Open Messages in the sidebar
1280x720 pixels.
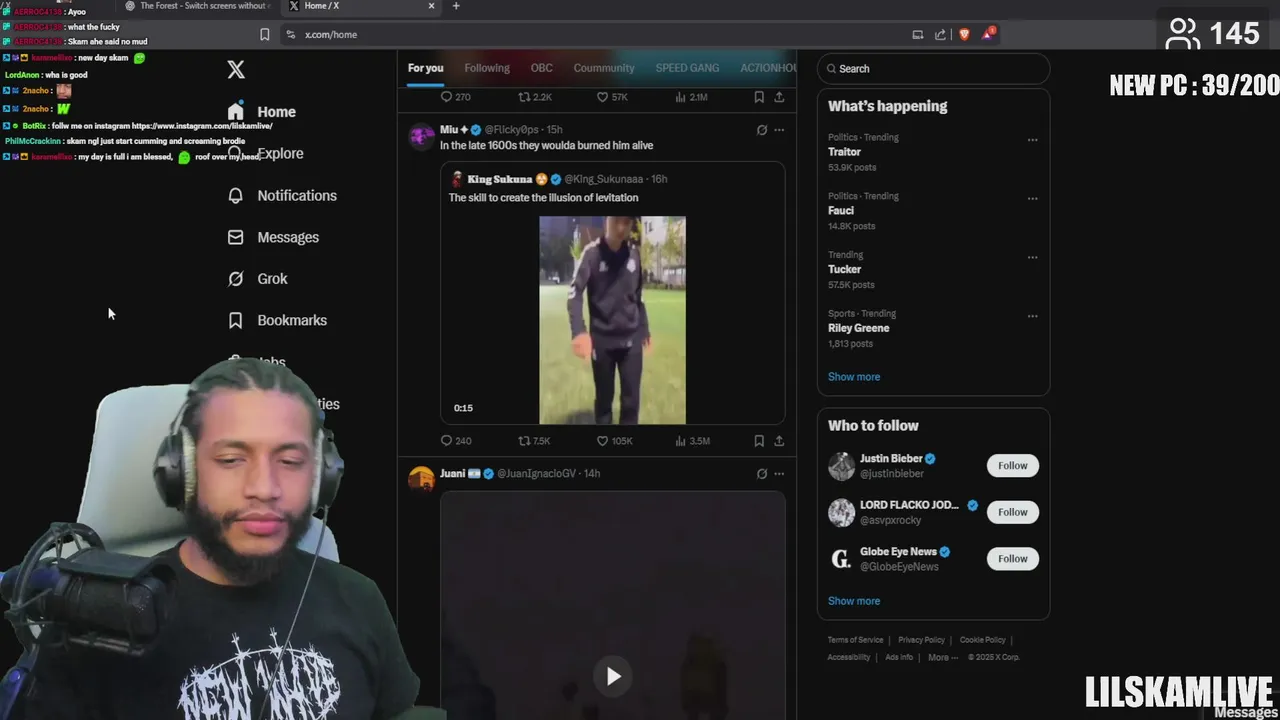click(273, 237)
